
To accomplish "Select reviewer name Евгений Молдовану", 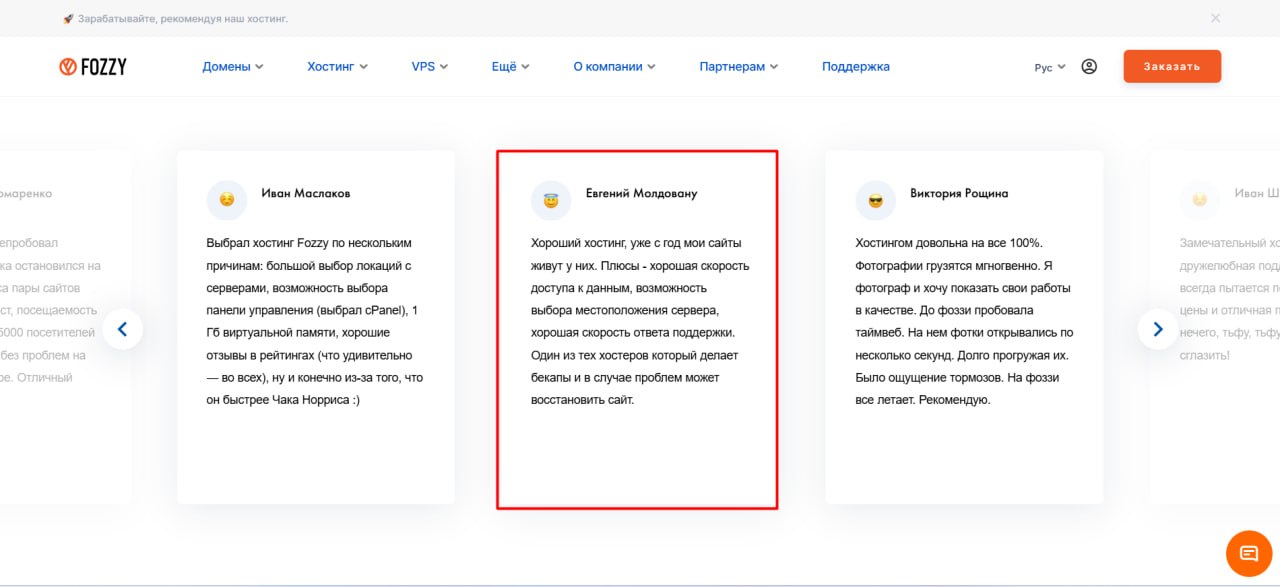I will (x=641, y=193).
